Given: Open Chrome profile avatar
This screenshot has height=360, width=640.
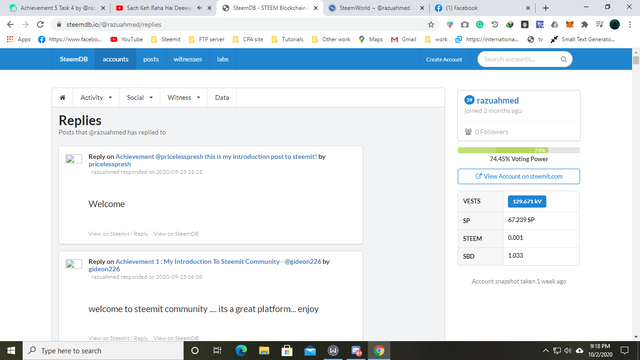Looking at the screenshot, I should 615,24.
